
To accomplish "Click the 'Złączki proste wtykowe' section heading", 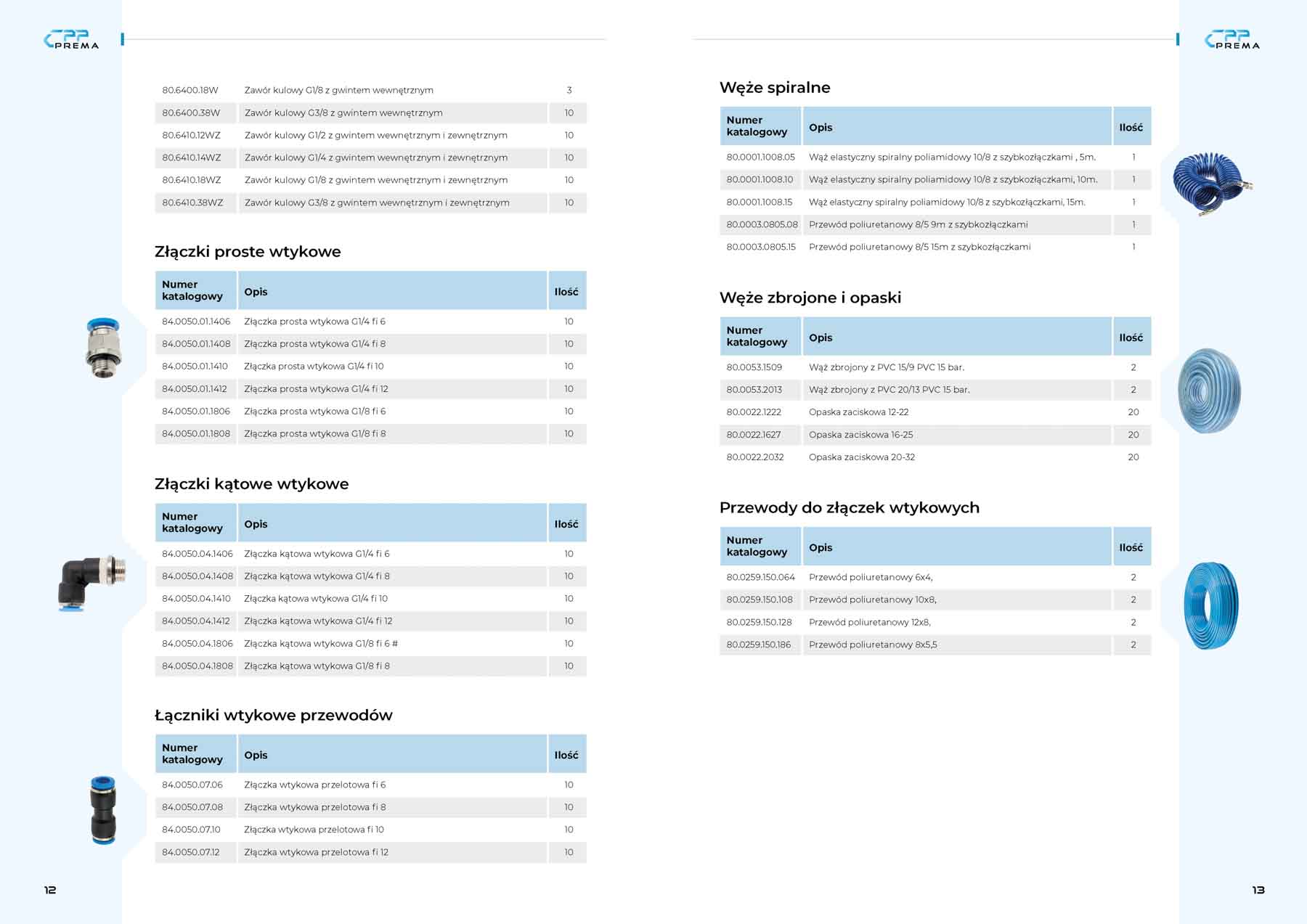I will pyautogui.click(x=248, y=252).
